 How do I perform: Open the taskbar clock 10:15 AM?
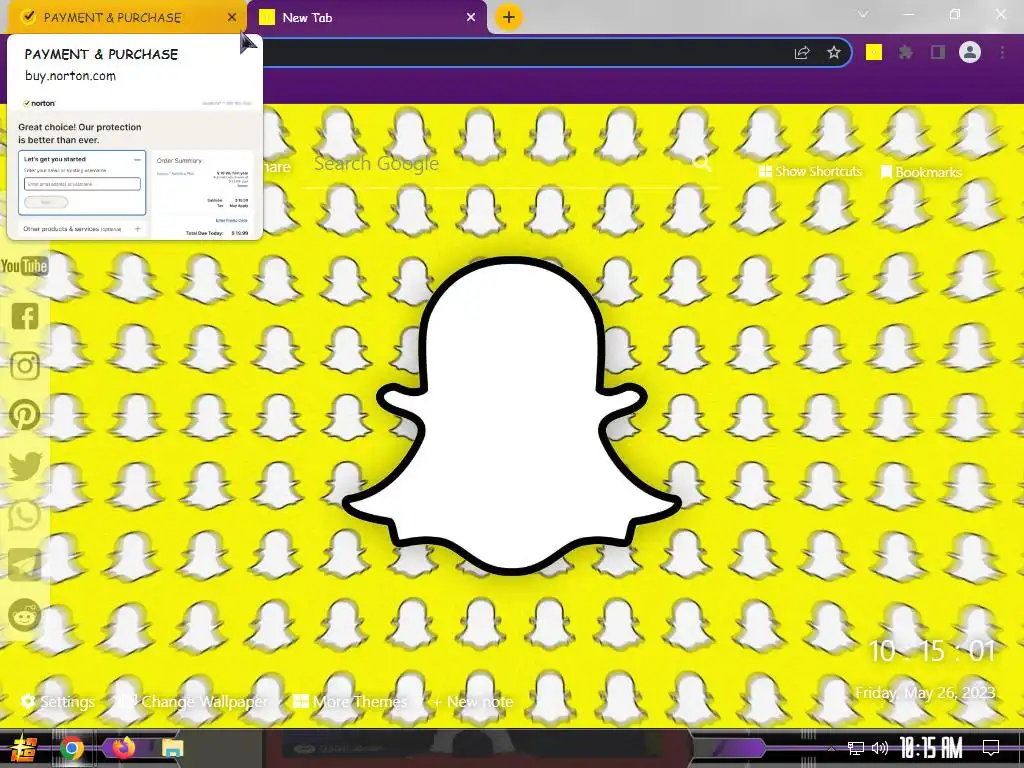coord(931,748)
